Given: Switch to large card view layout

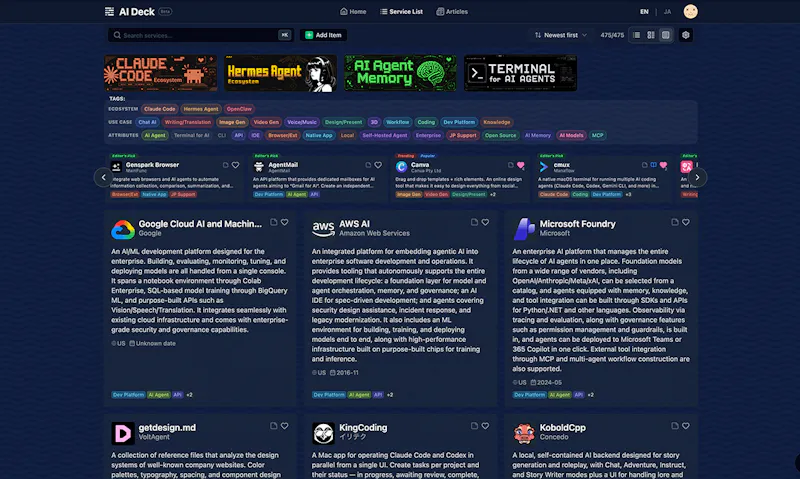Looking at the screenshot, I should [x=665, y=35].
